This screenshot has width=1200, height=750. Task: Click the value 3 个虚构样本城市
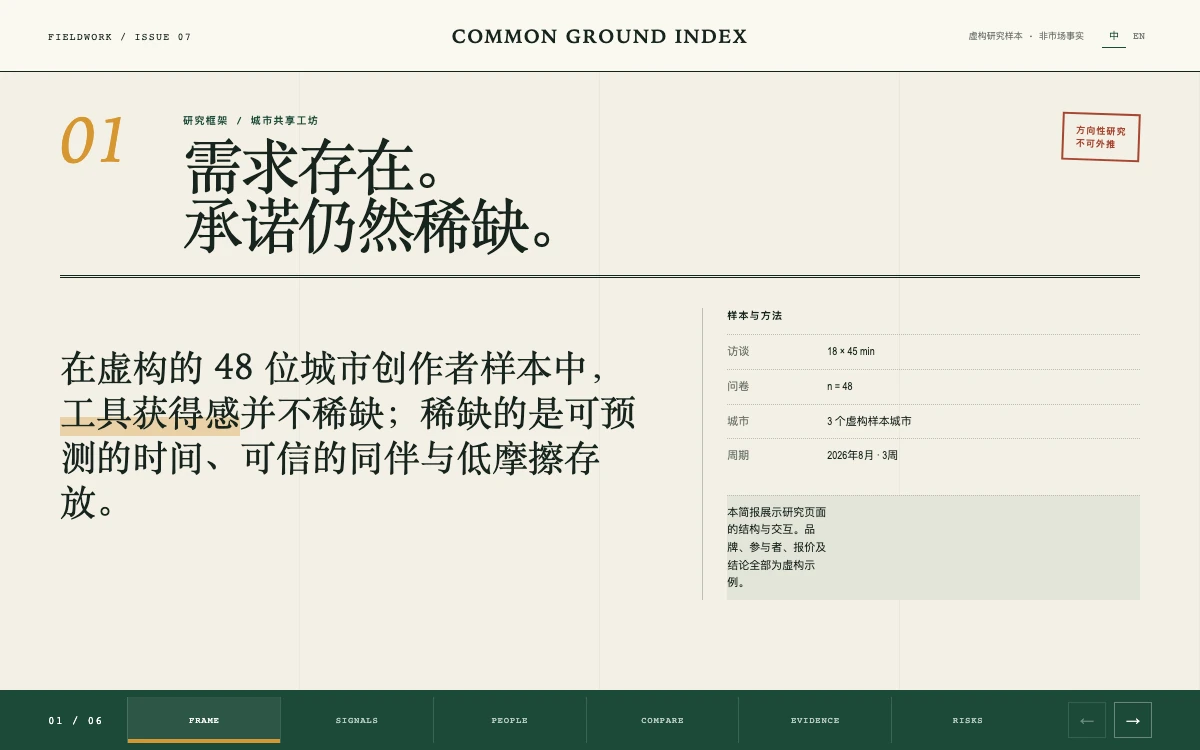869,421
